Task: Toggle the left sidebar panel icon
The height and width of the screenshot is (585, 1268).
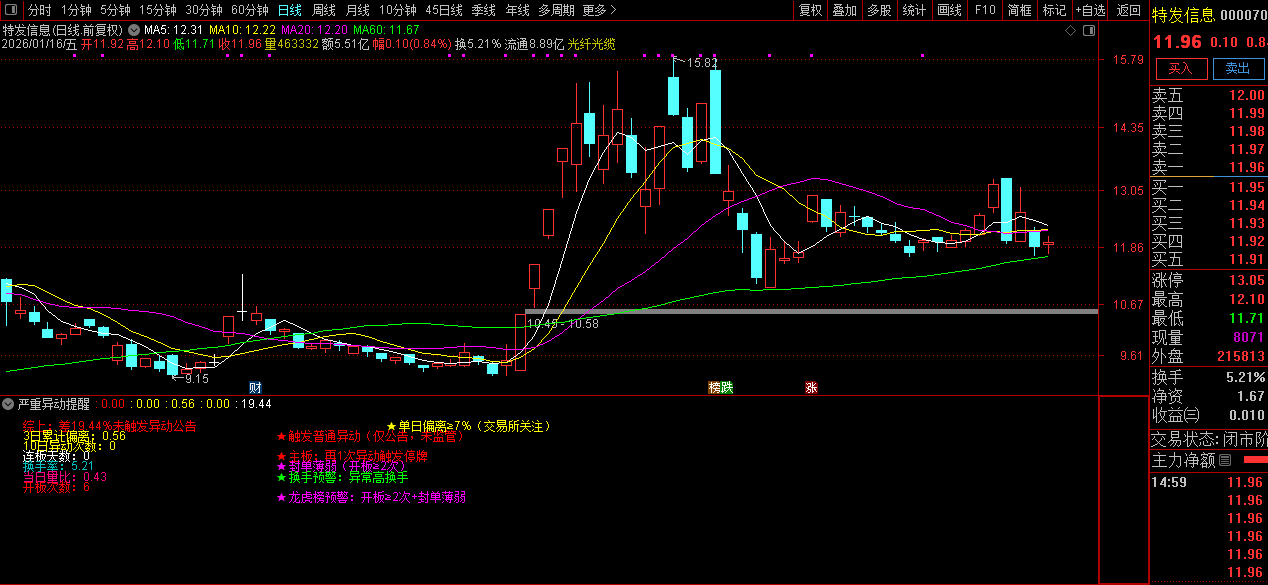Action: (9, 10)
